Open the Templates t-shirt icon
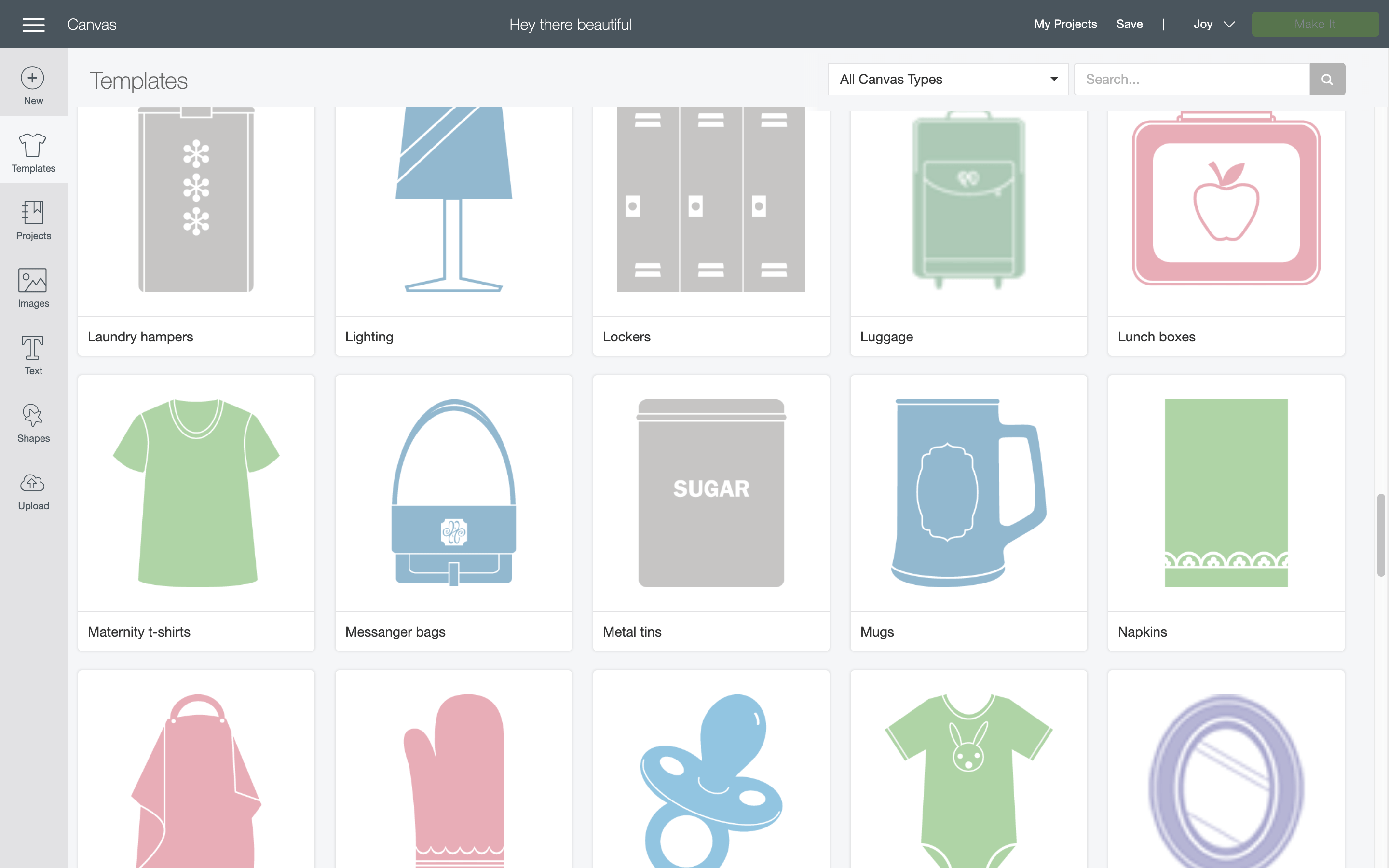The image size is (1389, 868). point(33,145)
